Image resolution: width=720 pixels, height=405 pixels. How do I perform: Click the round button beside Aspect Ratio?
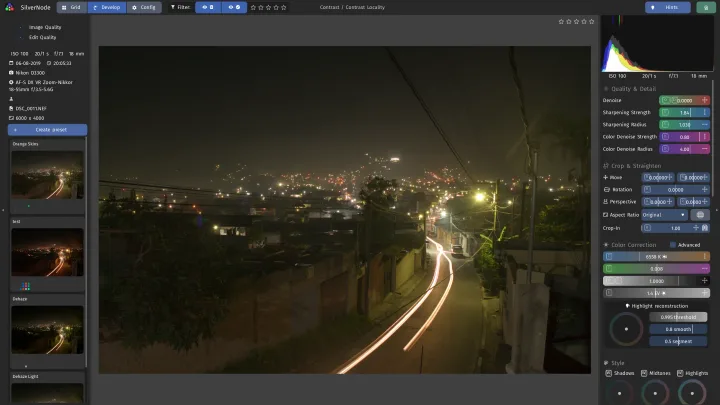click(x=700, y=215)
